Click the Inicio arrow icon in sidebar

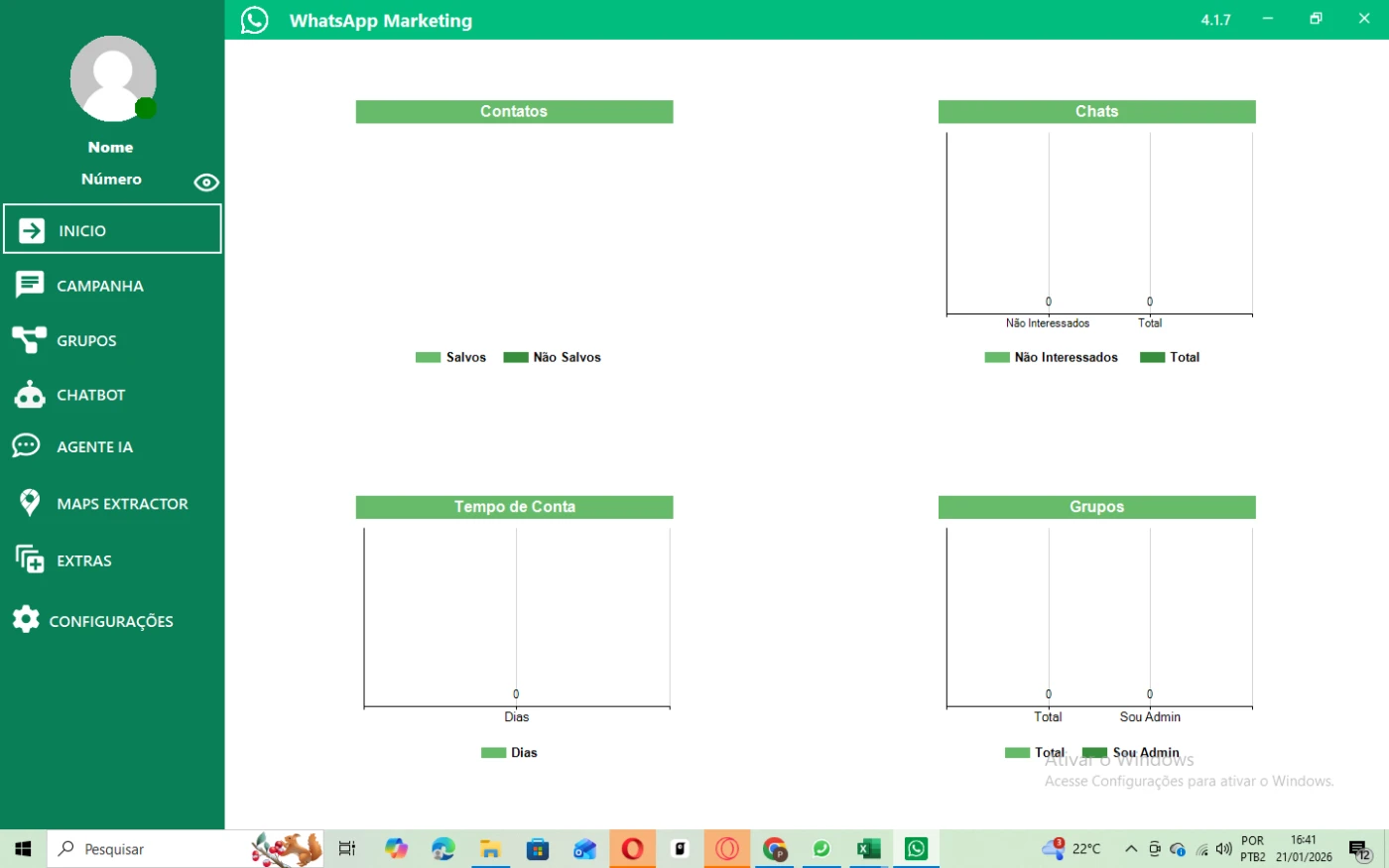[32, 230]
